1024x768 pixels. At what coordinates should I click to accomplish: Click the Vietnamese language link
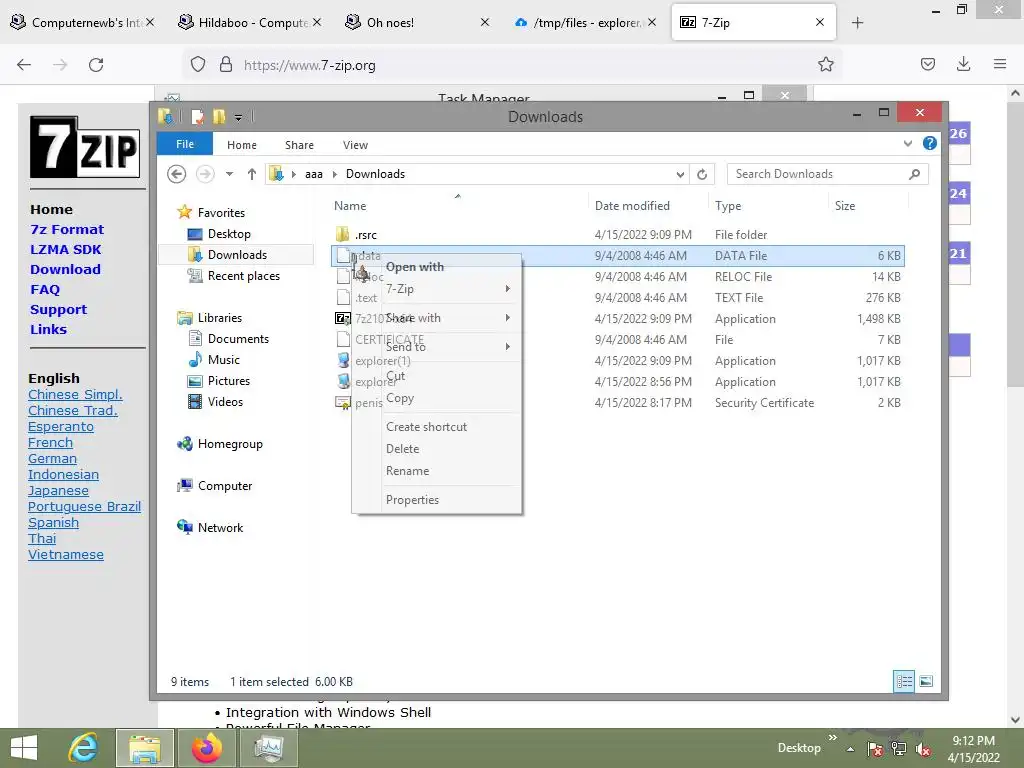[x=65, y=554]
